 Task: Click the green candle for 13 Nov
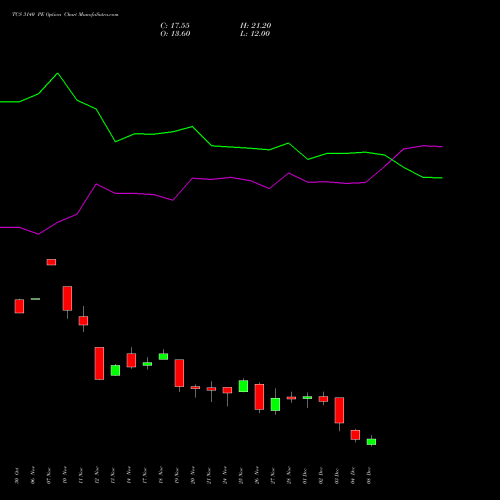(115, 370)
